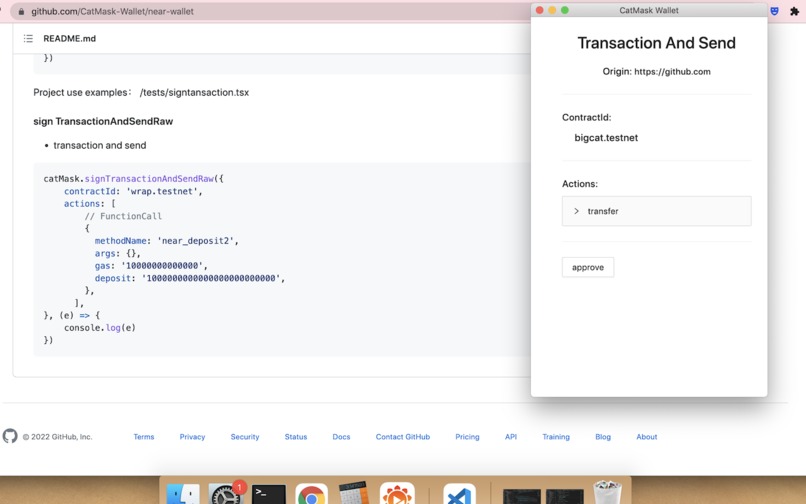Viewport: 806px width, 504px height.
Task: Minimize the CatMask Wallet window
Action: pyautogui.click(x=552, y=10)
